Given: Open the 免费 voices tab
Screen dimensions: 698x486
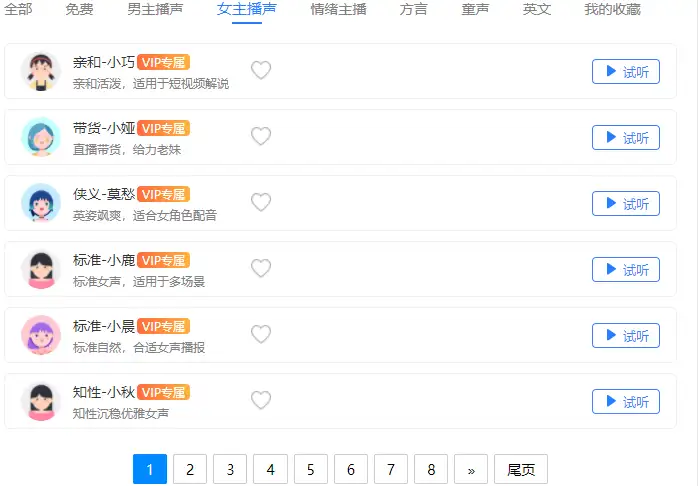Looking at the screenshot, I should (x=79, y=9).
